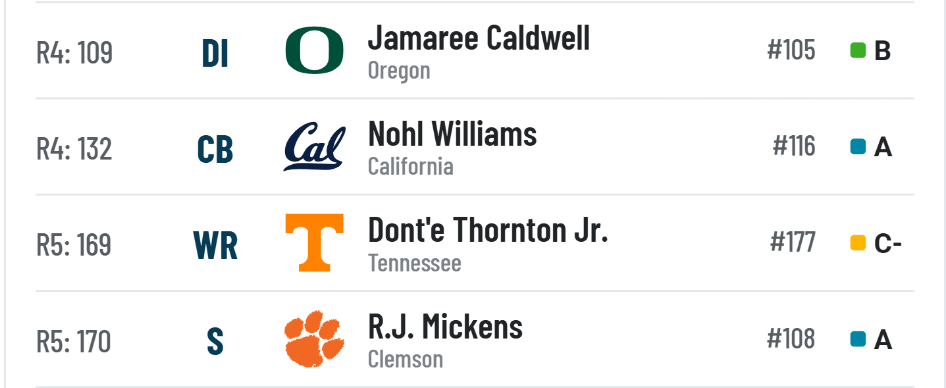Image resolution: width=946 pixels, height=388 pixels.
Task: Click the Oregon Ducks logo
Action: pos(314,51)
